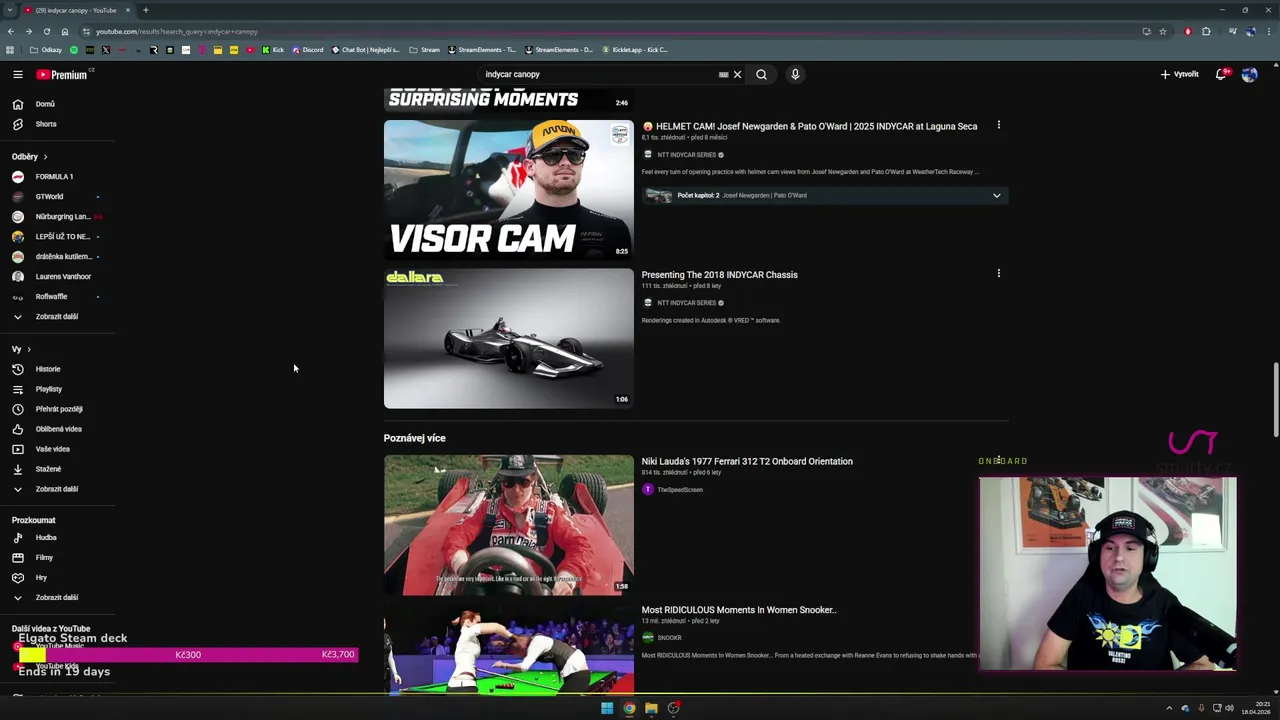Open the Chrome three-dot menu
Viewport: 1280px width, 720px height.
(x=1268, y=32)
